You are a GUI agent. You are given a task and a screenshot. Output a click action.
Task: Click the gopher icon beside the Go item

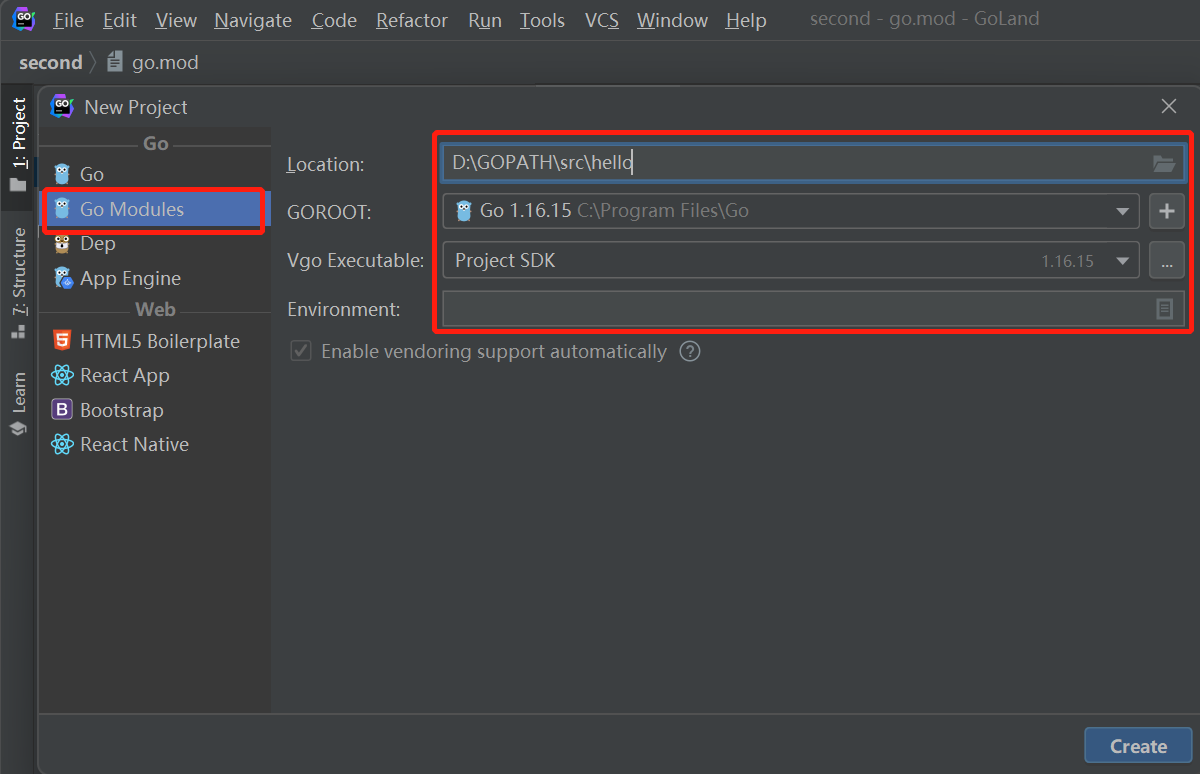click(63, 174)
